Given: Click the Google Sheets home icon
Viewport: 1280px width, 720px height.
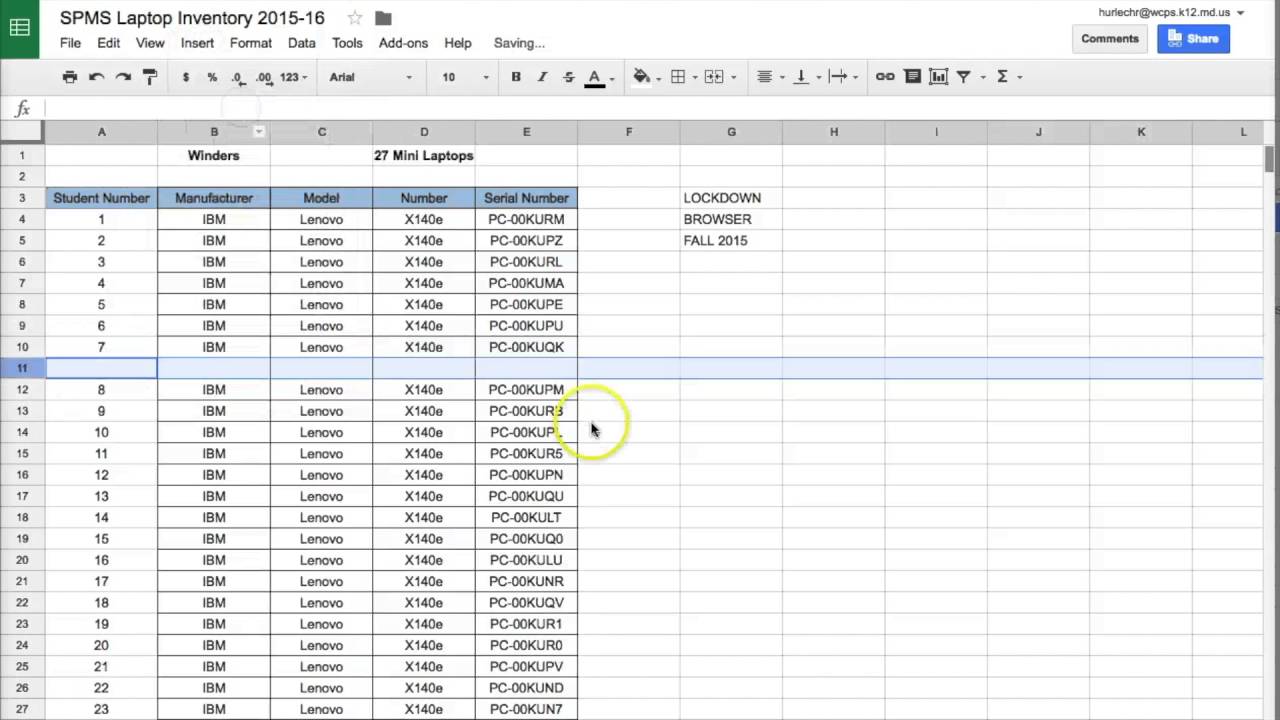Looking at the screenshot, I should 19,28.
